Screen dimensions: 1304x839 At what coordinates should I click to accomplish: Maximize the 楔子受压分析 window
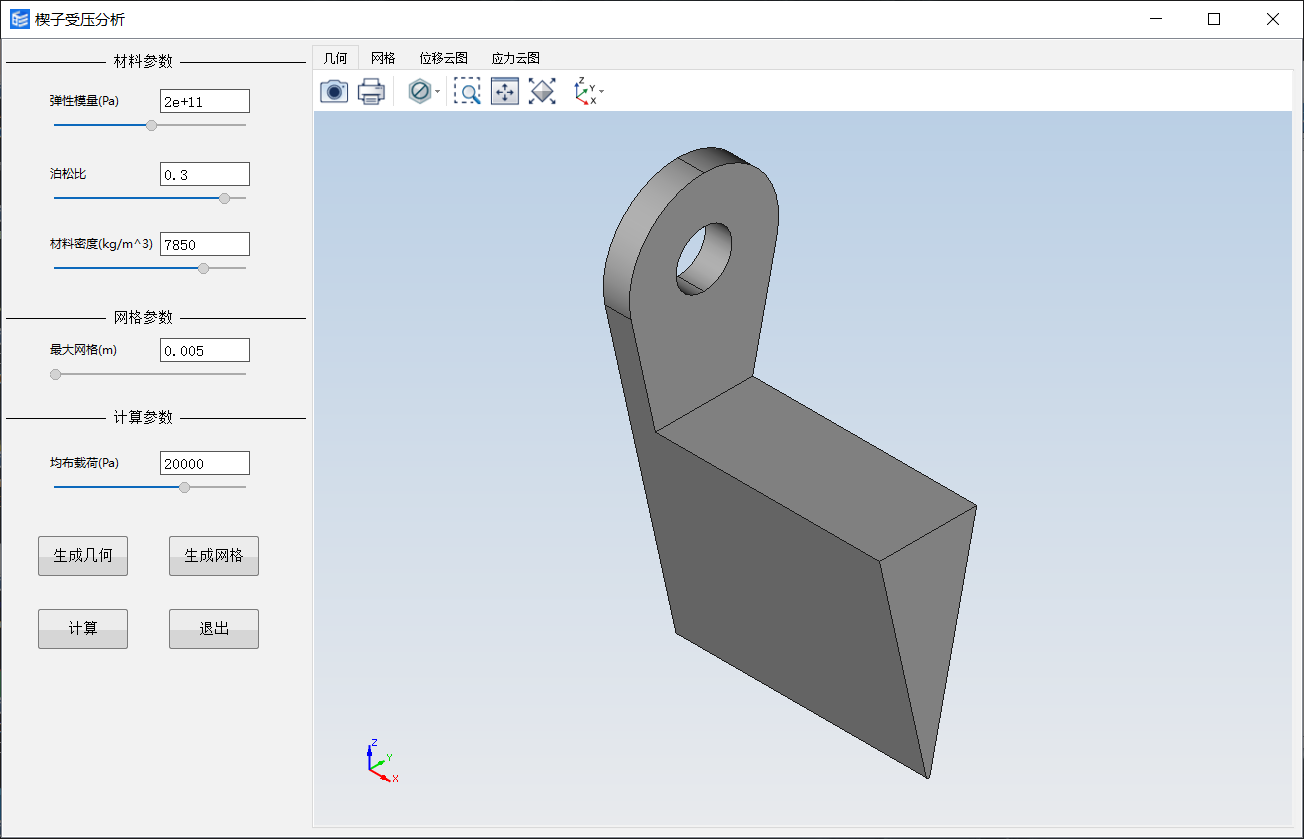coord(1214,19)
